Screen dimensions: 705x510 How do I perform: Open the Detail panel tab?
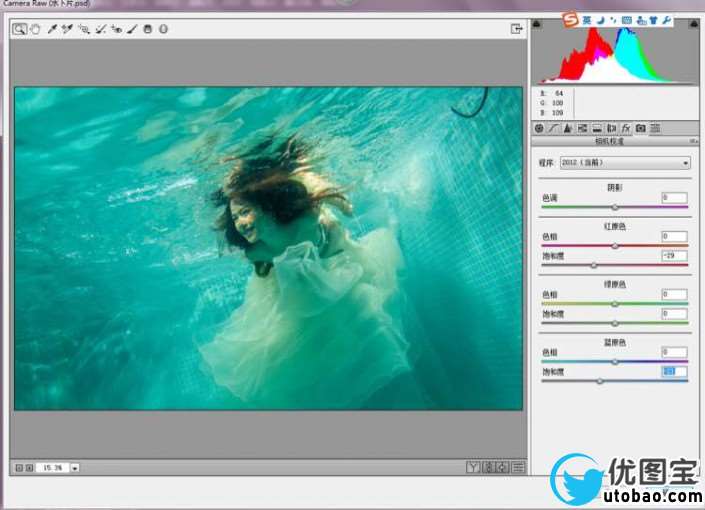pyautogui.click(x=568, y=129)
